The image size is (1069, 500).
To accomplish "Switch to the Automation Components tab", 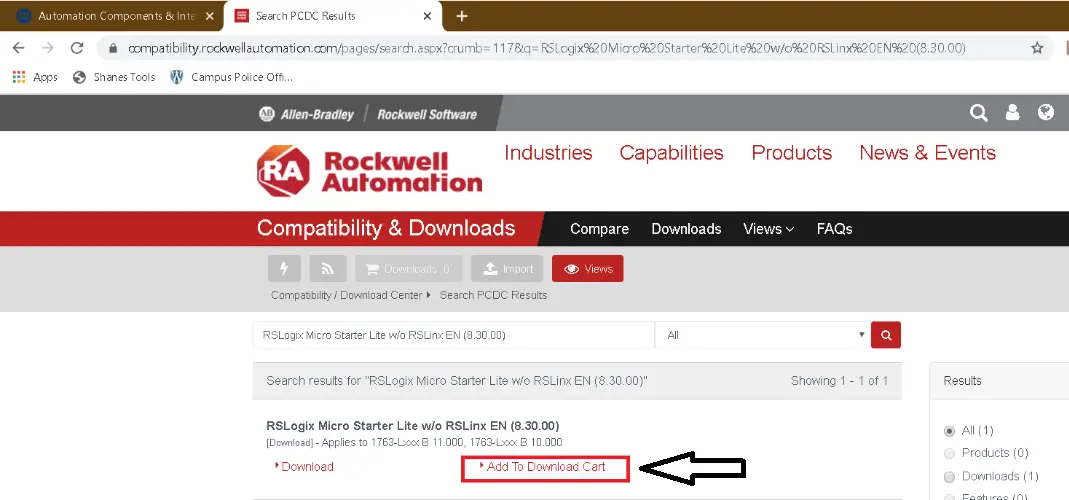I will (112, 16).
